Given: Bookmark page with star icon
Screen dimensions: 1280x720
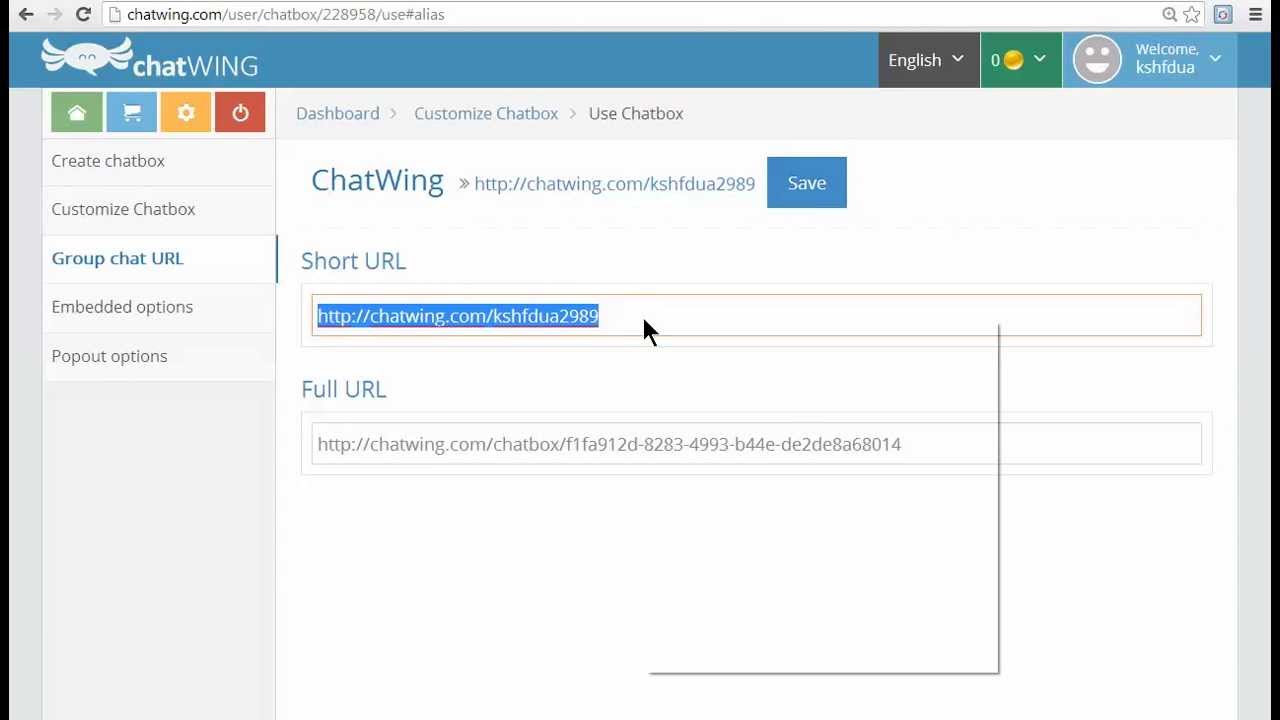Looking at the screenshot, I should point(1192,14).
